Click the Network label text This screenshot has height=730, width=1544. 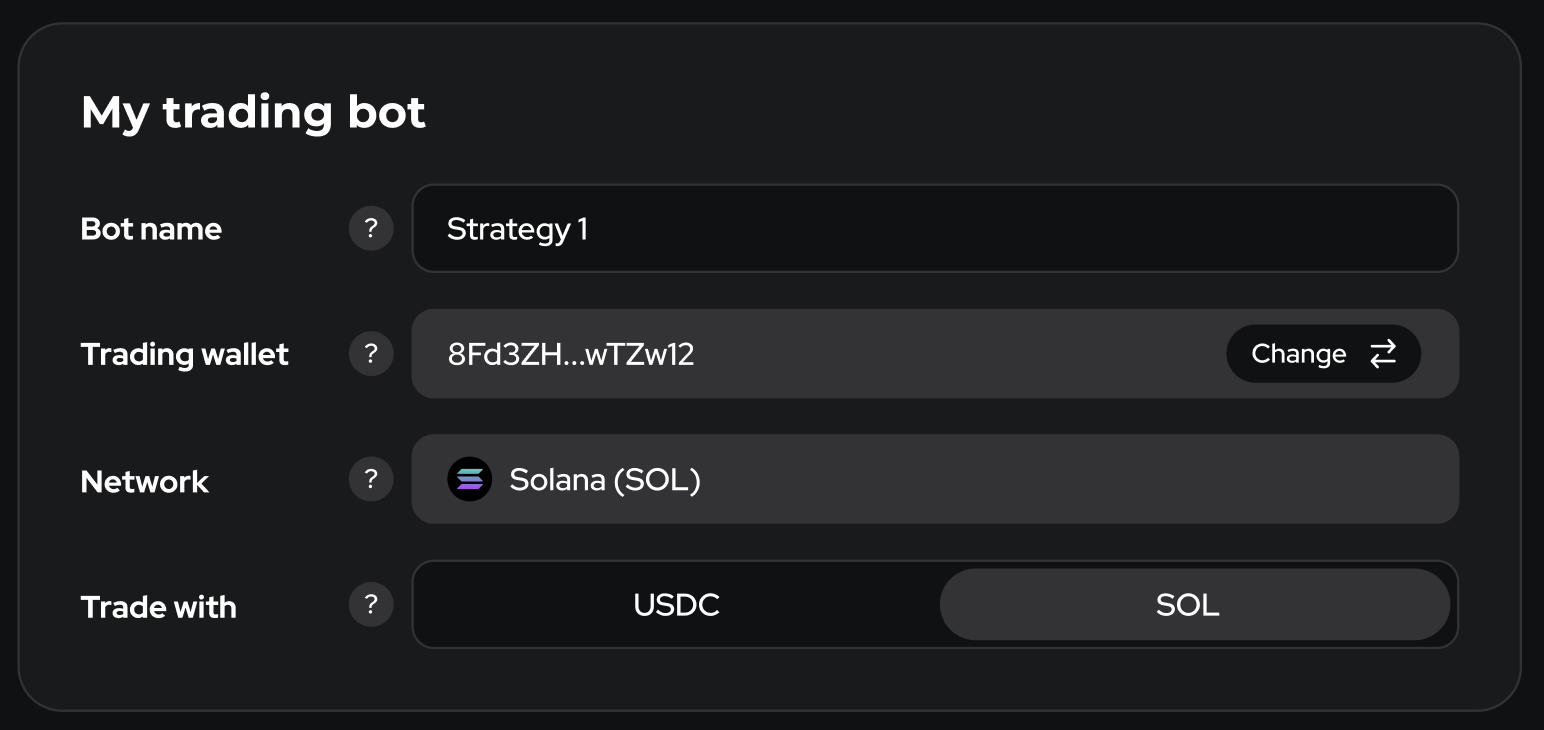pyautogui.click(x=145, y=482)
